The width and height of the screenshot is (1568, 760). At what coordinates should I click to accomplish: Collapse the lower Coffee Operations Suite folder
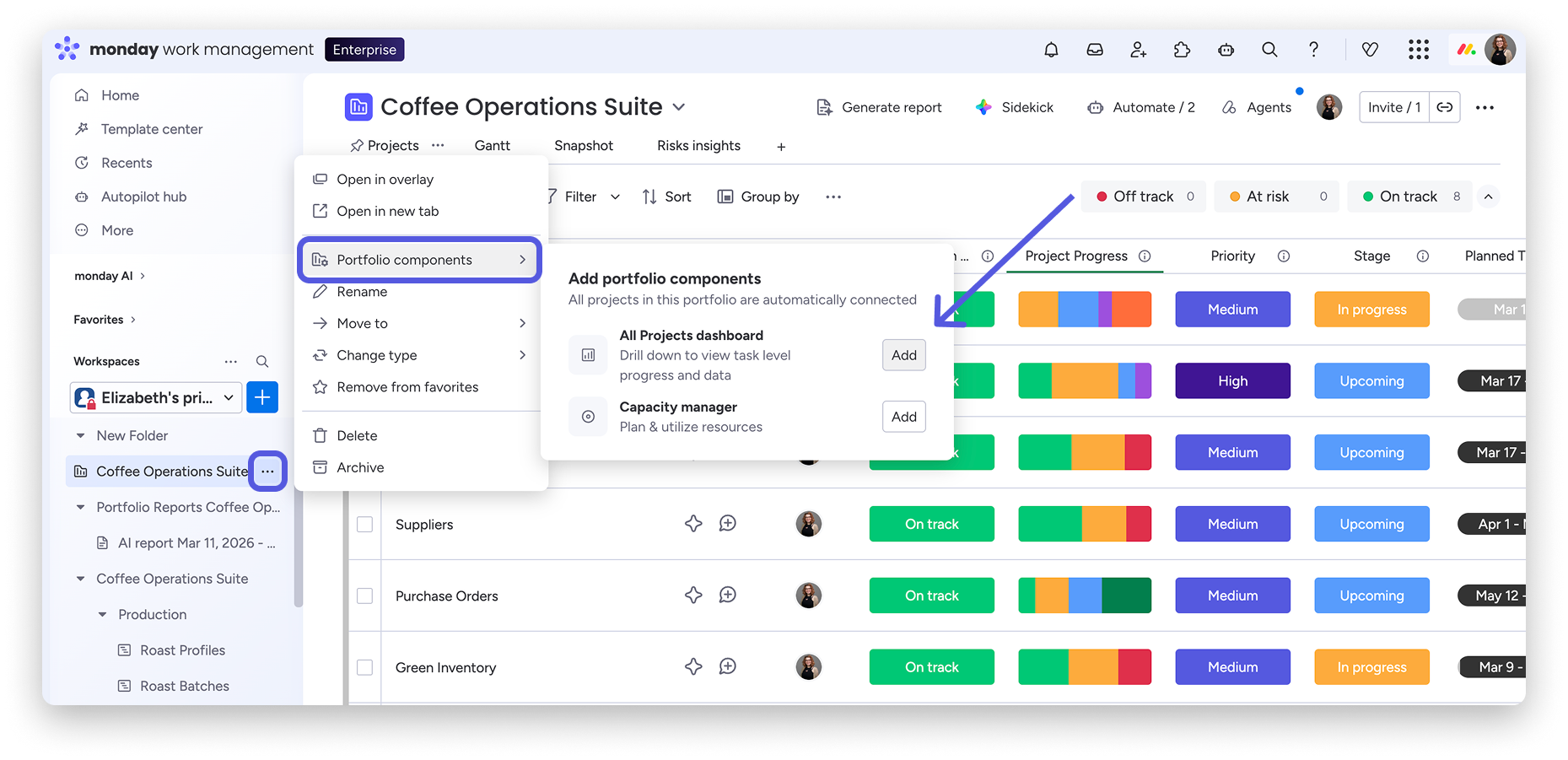tap(81, 579)
